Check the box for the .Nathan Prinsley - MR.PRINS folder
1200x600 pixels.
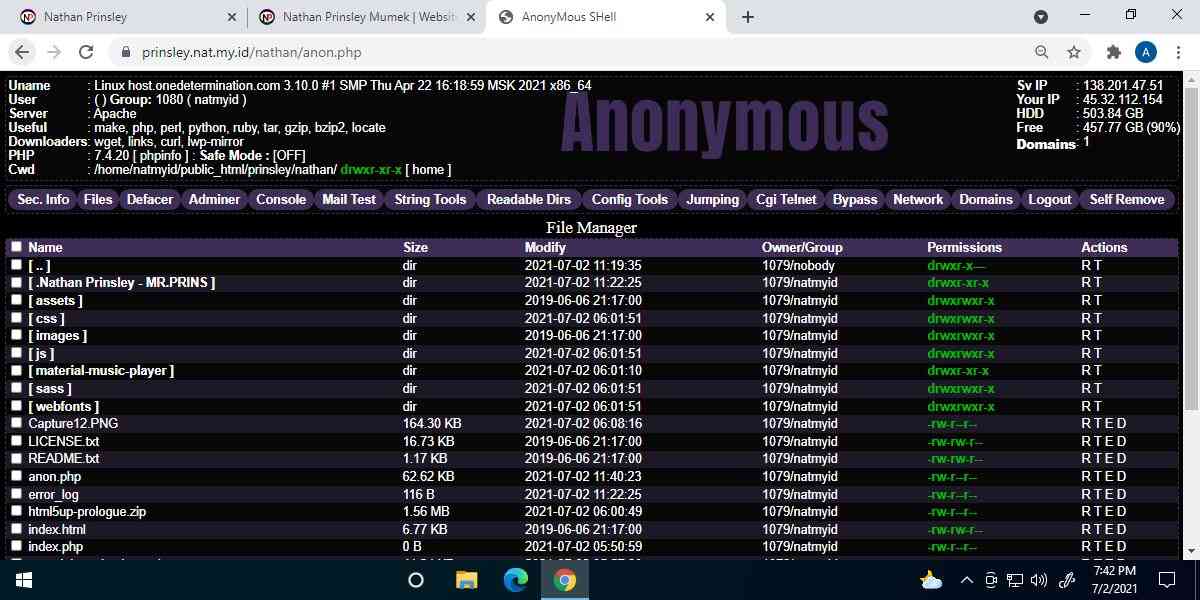coord(16,283)
